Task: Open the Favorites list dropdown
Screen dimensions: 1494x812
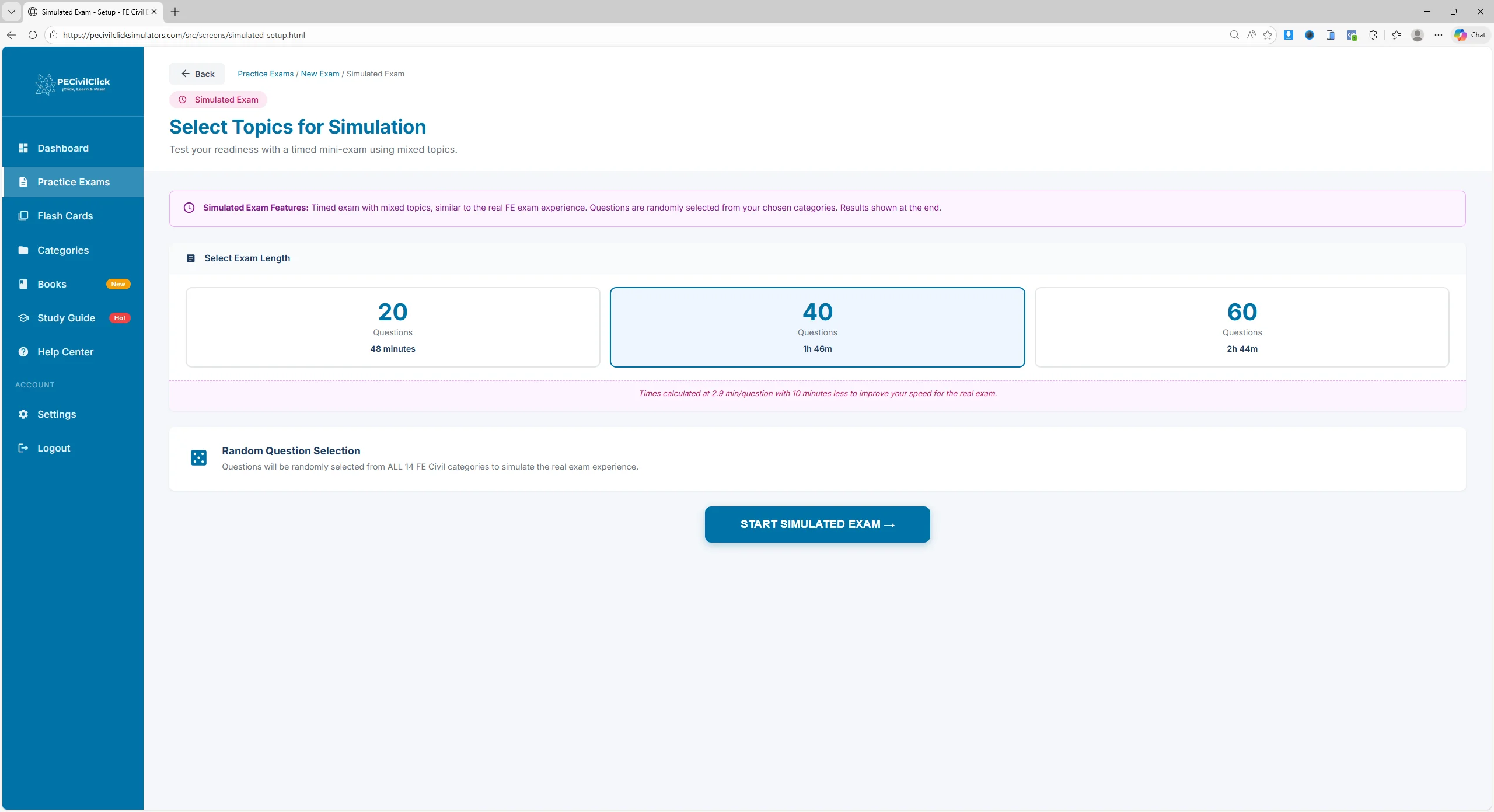Action: tap(1395, 34)
